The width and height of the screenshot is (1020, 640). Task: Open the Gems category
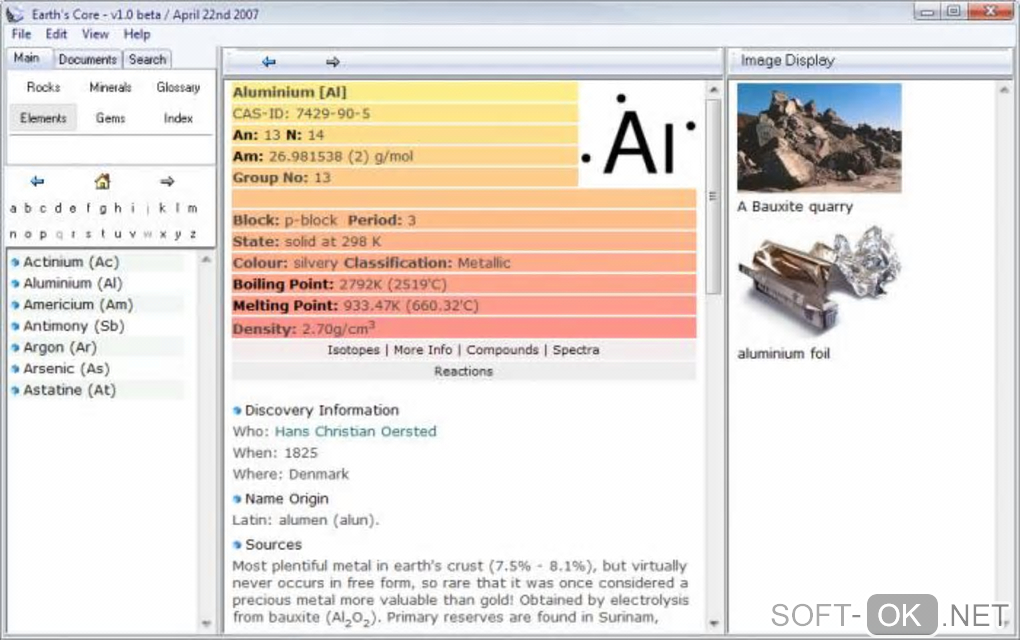tap(111, 118)
